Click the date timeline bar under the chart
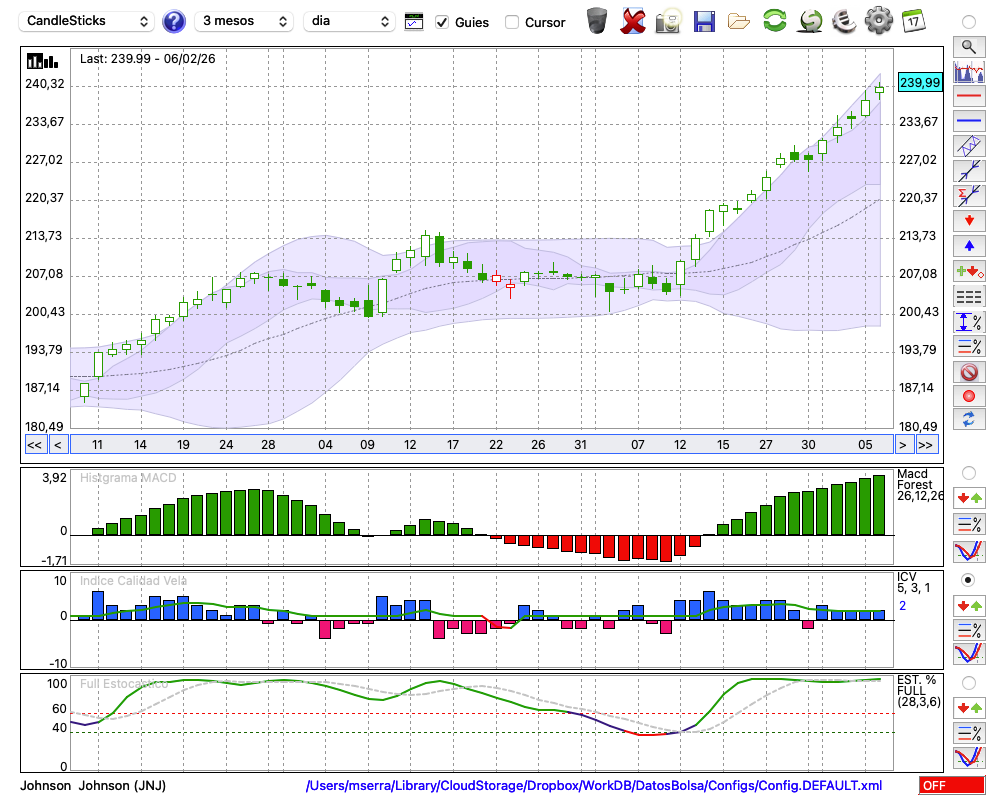1000x800 pixels. pyautogui.click(x=480, y=444)
